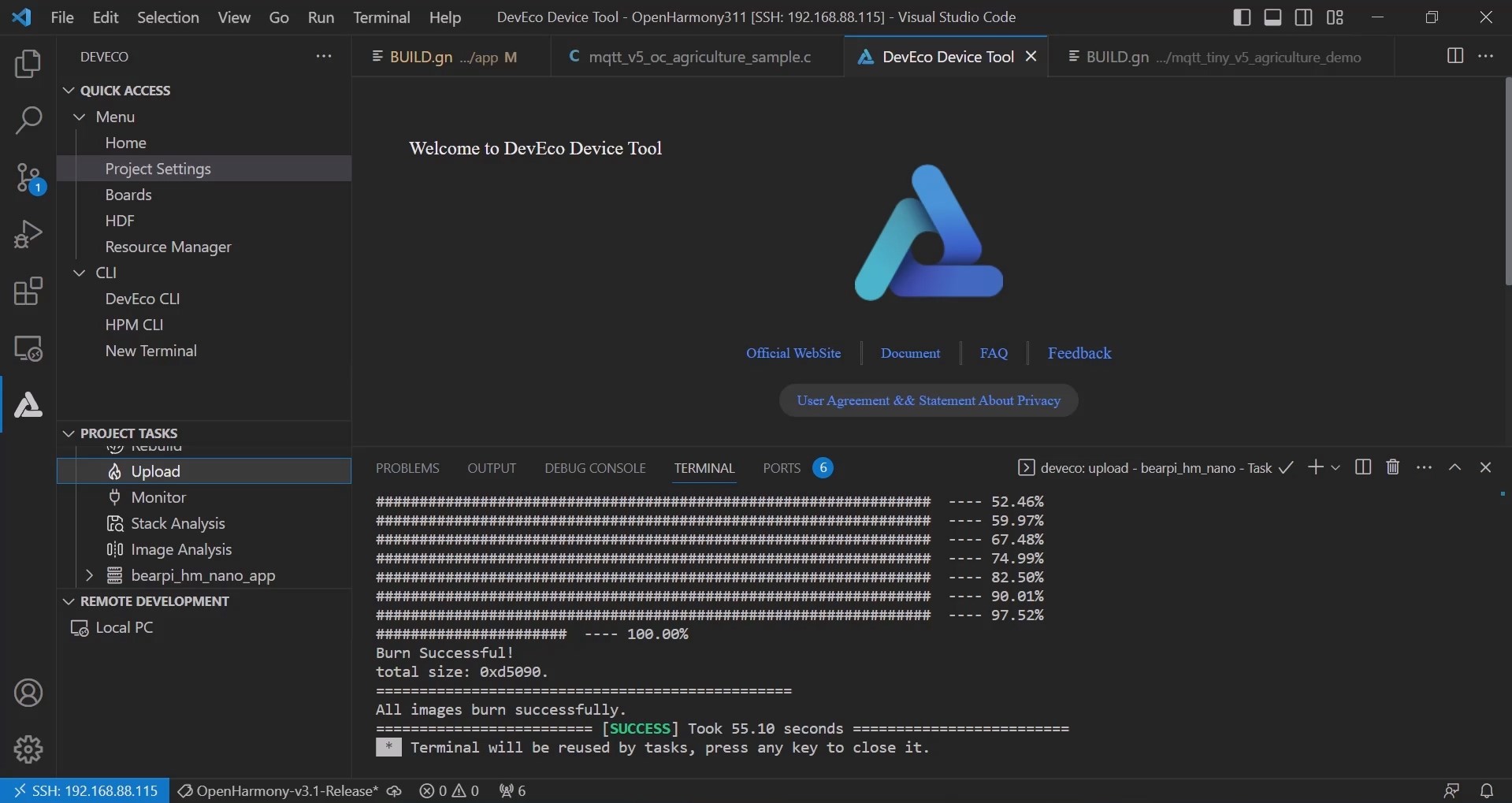Open the Document link

pyautogui.click(x=910, y=353)
